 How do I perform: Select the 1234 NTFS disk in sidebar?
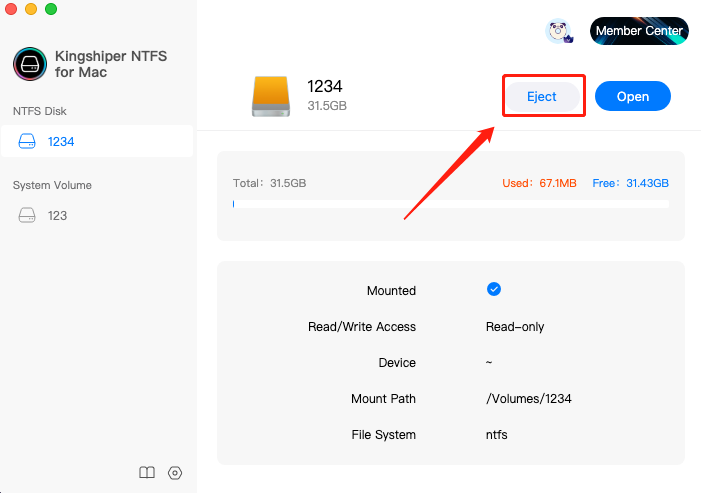click(97, 141)
